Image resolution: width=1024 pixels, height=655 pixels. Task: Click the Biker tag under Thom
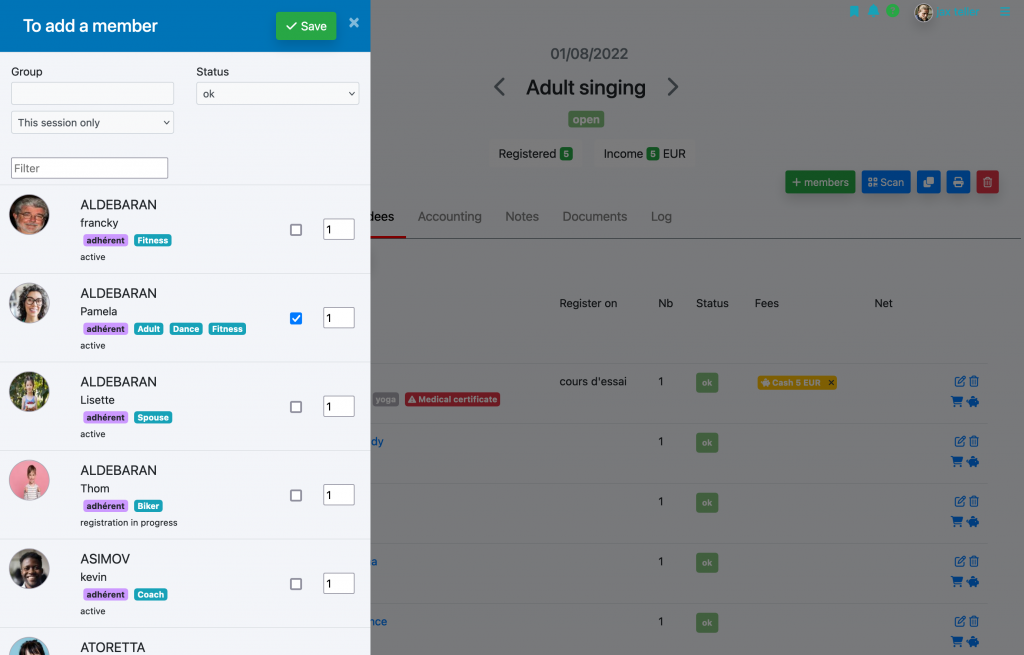148,506
